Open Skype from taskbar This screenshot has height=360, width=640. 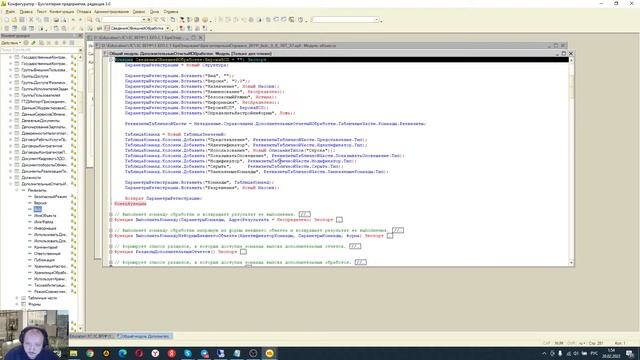[x=188, y=353]
